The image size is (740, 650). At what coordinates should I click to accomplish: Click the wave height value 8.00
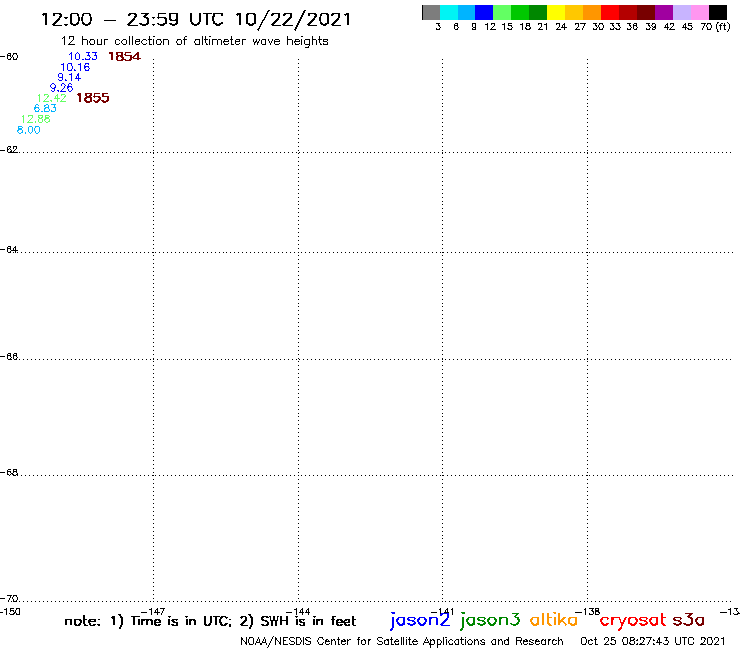tap(28, 130)
